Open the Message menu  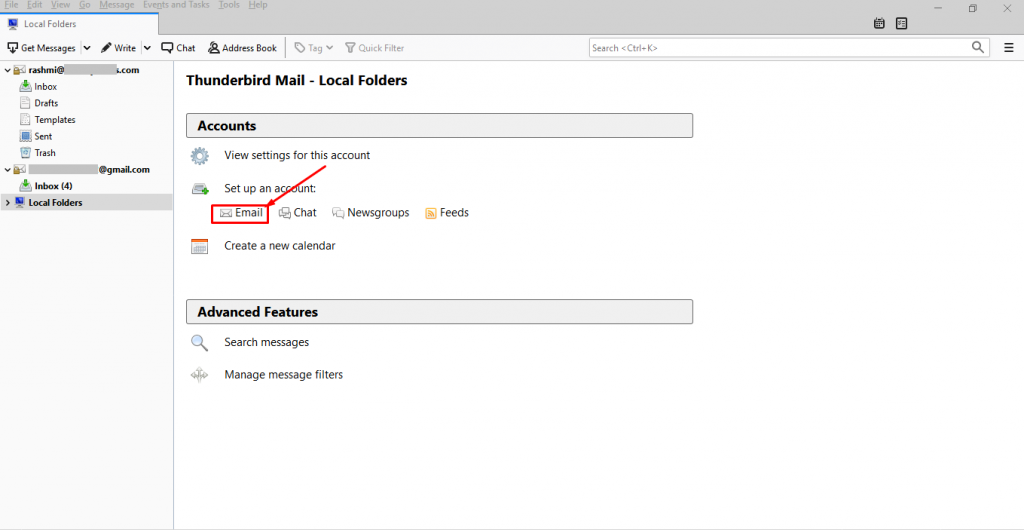tap(116, 5)
